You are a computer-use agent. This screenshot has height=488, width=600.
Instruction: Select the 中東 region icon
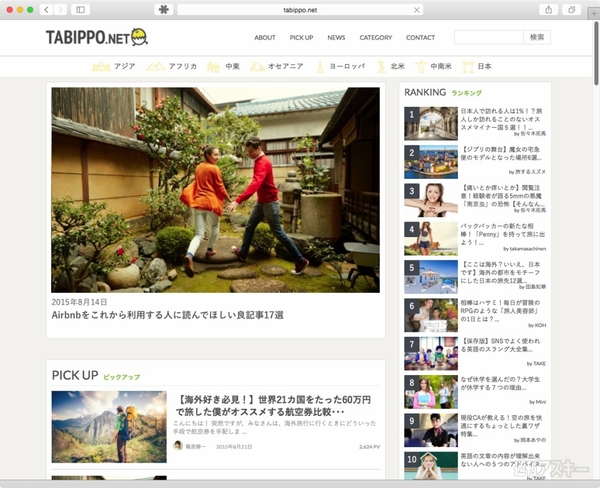click(214, 67)
